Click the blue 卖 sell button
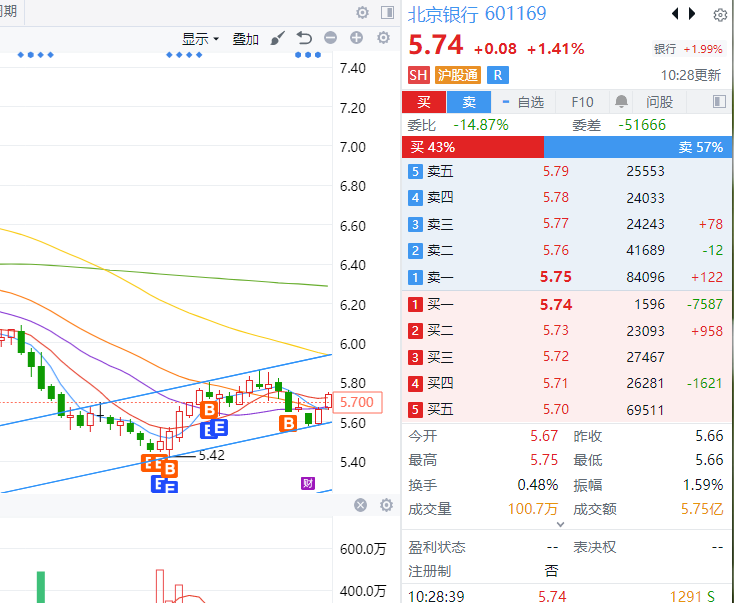Viewport: 734px width, 603px height. pos(469,102)
